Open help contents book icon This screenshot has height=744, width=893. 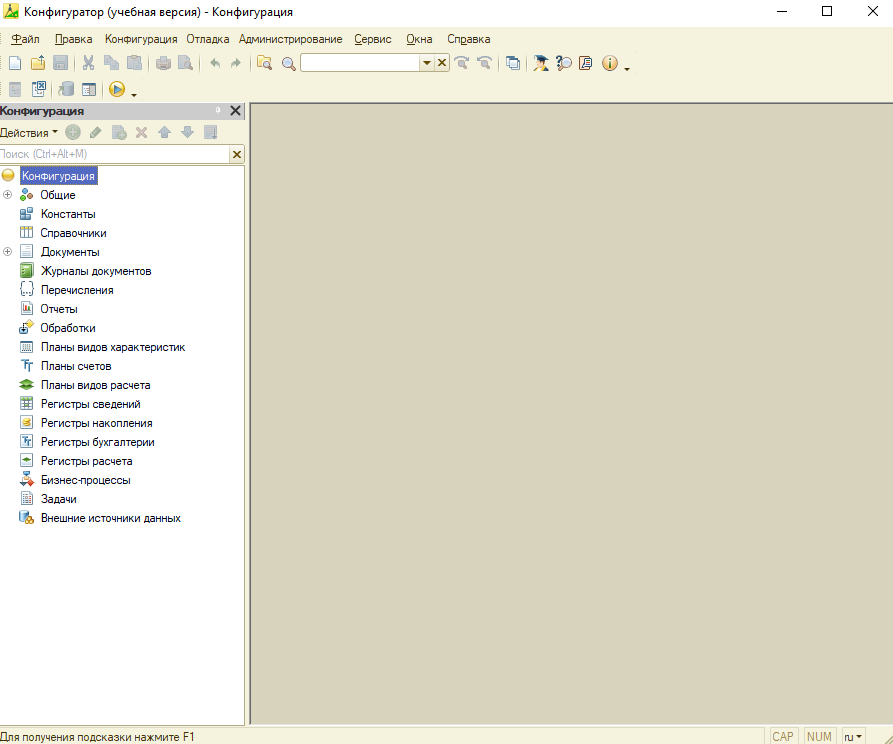[586, 63]
